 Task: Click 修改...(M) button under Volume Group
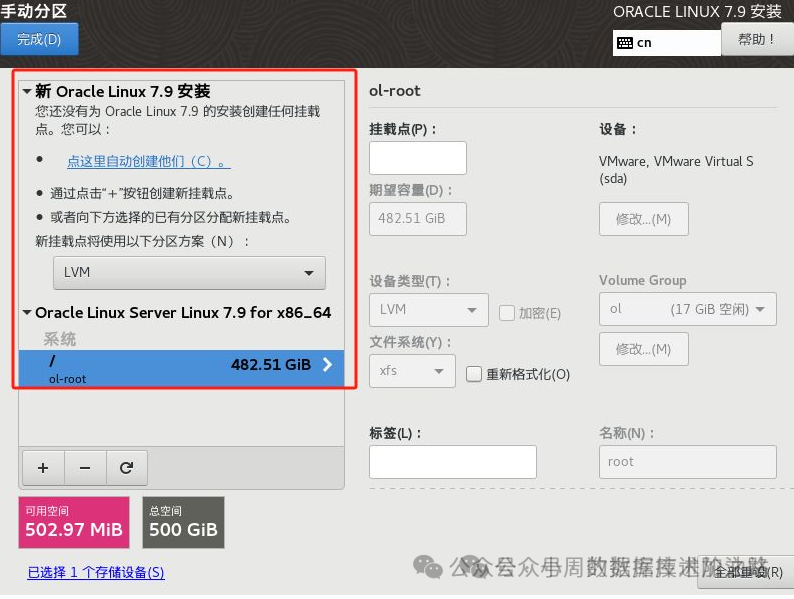pos(644,349)
